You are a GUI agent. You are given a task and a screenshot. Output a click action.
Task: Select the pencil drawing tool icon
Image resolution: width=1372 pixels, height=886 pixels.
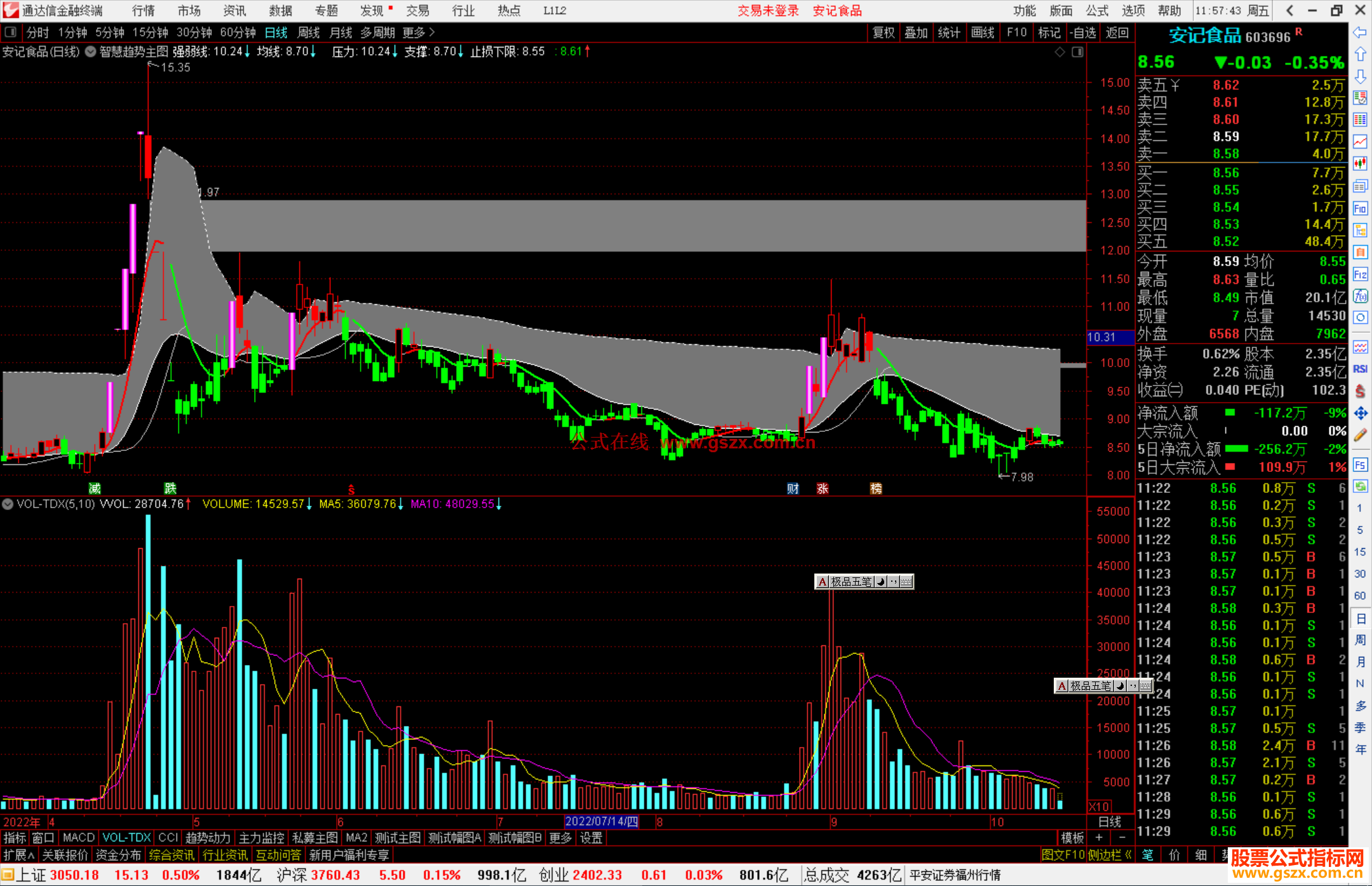coord(1360,436)
